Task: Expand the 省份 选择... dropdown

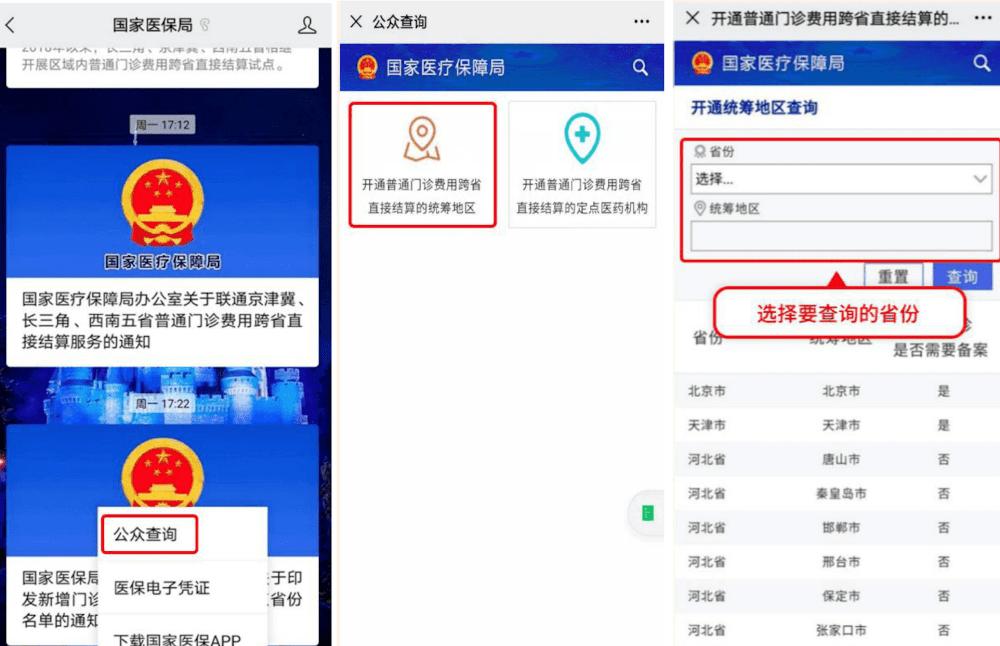Action: pos(841,179)
